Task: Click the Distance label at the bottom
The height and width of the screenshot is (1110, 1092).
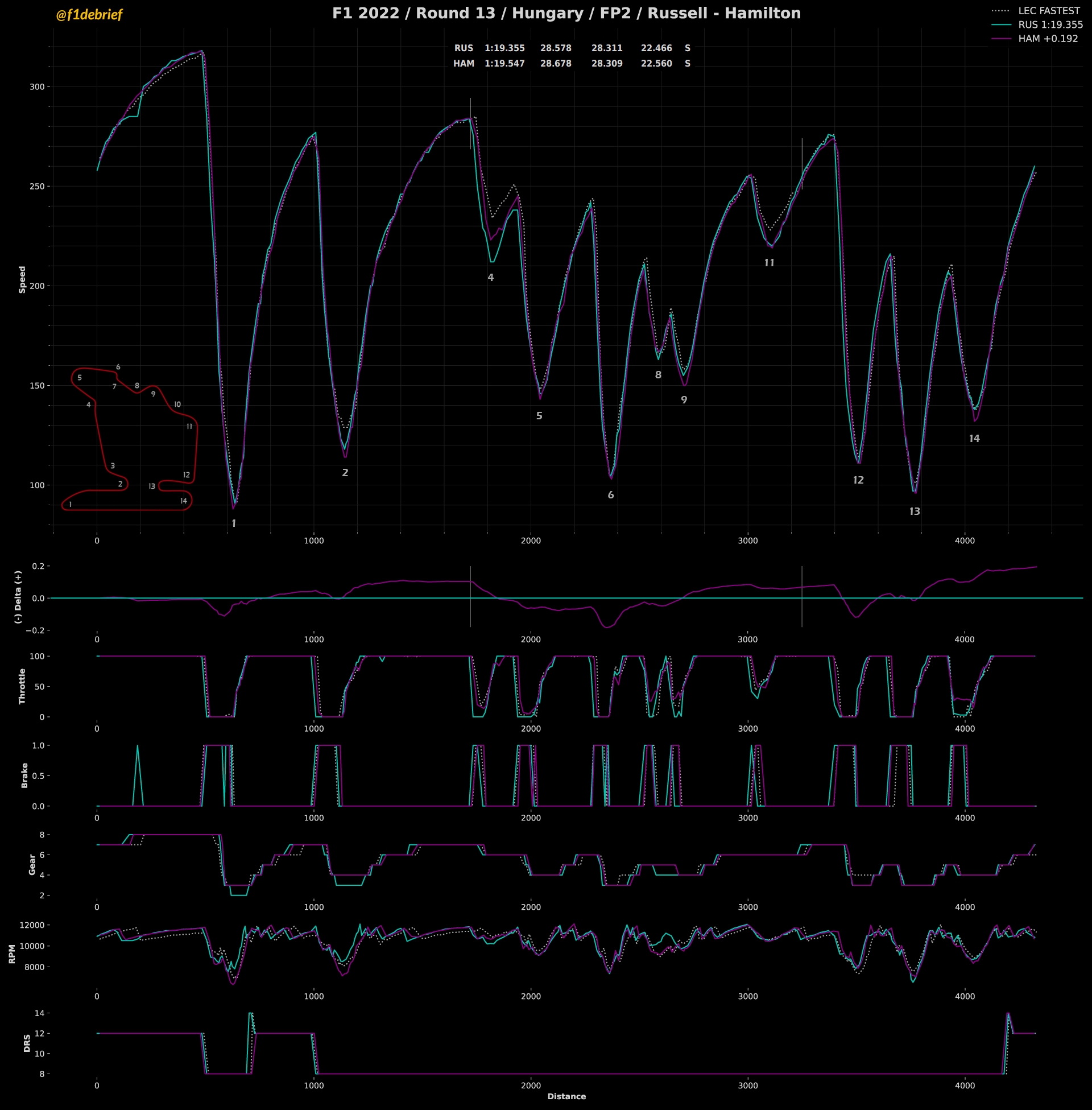Action: (566, 1096)
